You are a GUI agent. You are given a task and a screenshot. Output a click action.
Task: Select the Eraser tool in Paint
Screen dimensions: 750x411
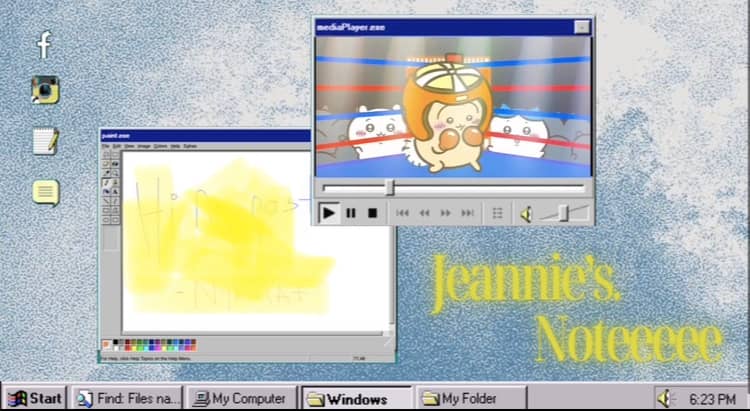(106, 164)
